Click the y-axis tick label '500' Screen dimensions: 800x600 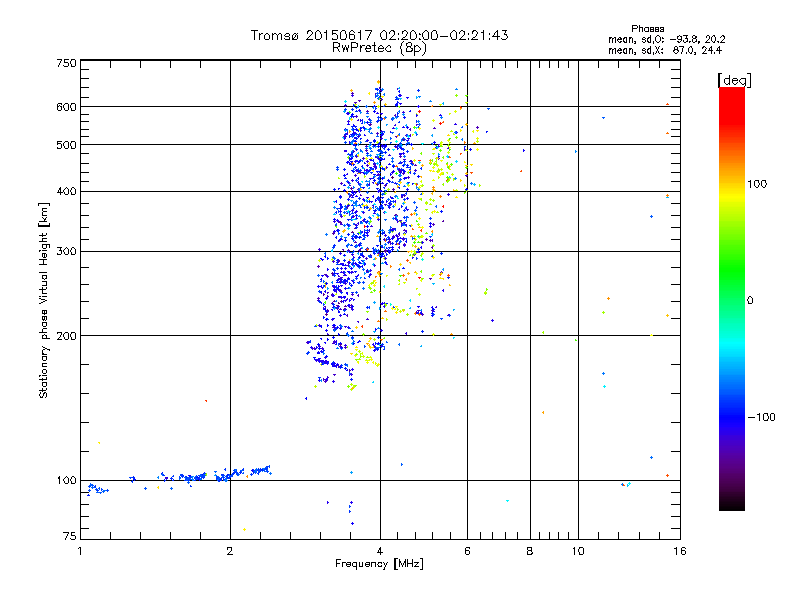[x=66, y=145]
